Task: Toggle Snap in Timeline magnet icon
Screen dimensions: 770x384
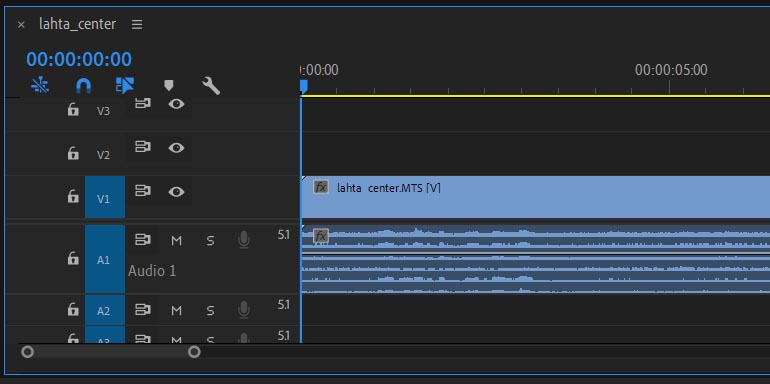Action: click(83, 86)
